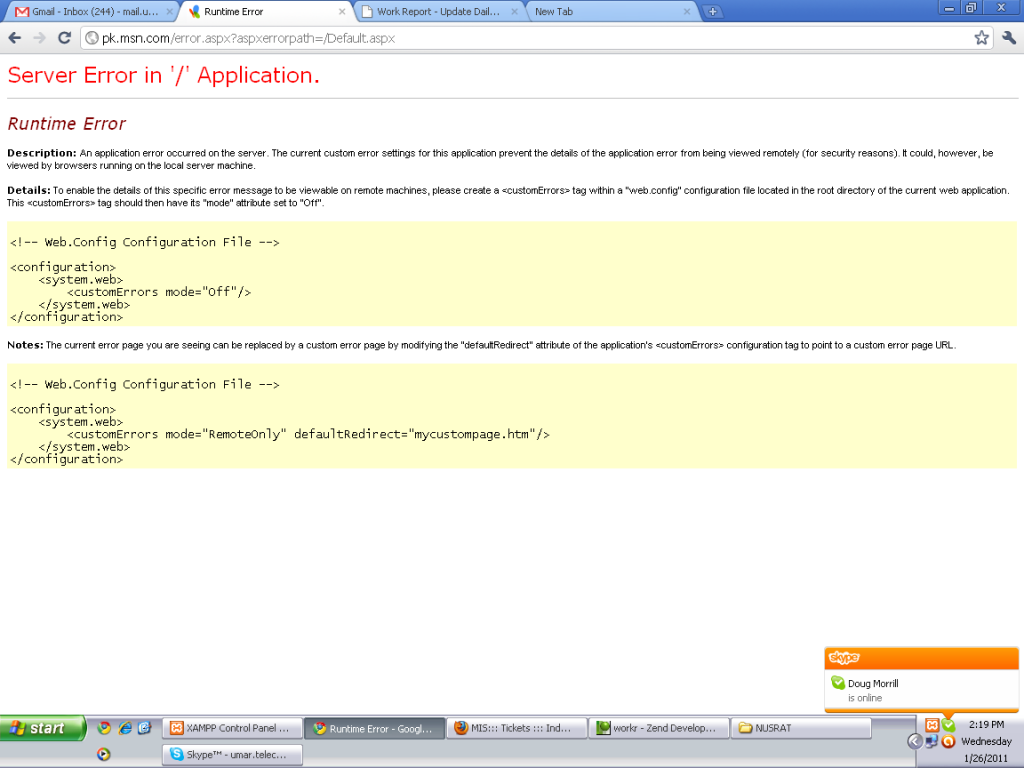Click the network icon in the tray
1024x768 pixels.
tap(931, 742)
